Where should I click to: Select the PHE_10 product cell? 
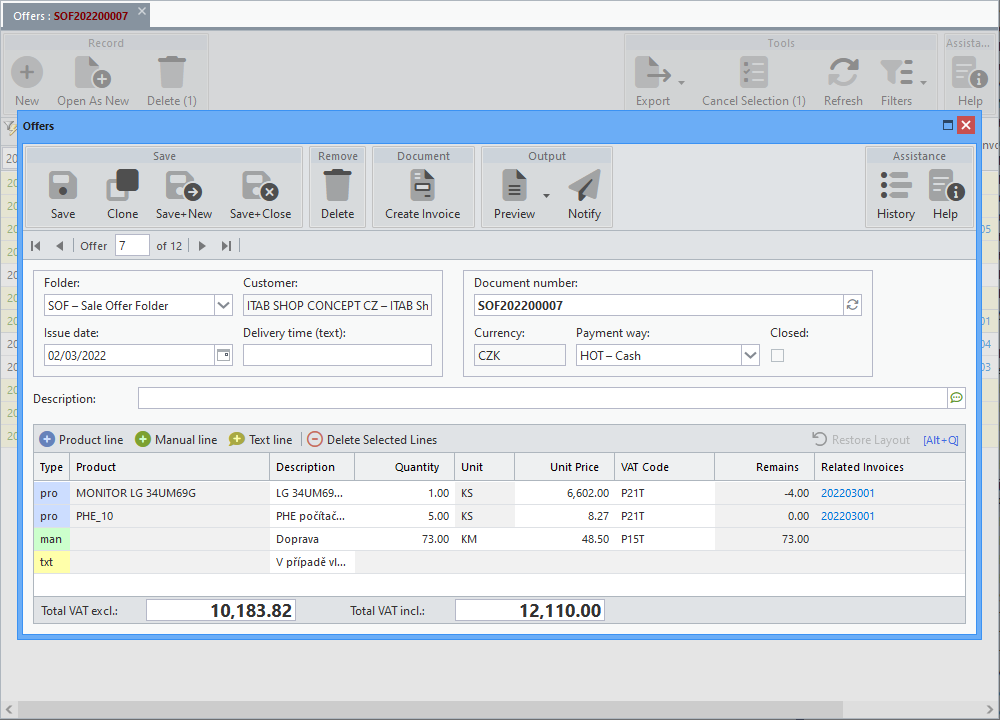point(170,516)
